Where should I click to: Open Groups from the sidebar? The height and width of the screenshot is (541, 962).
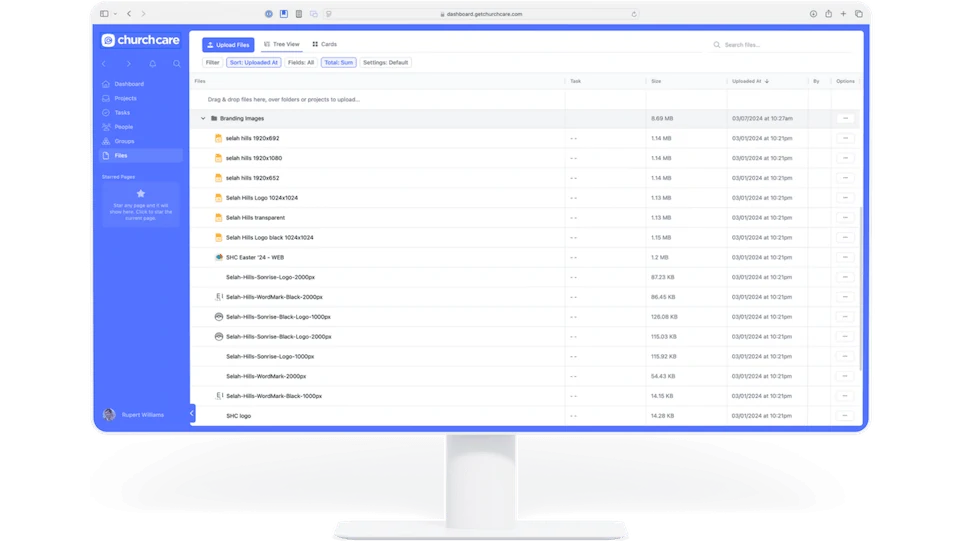pos(141,141)
